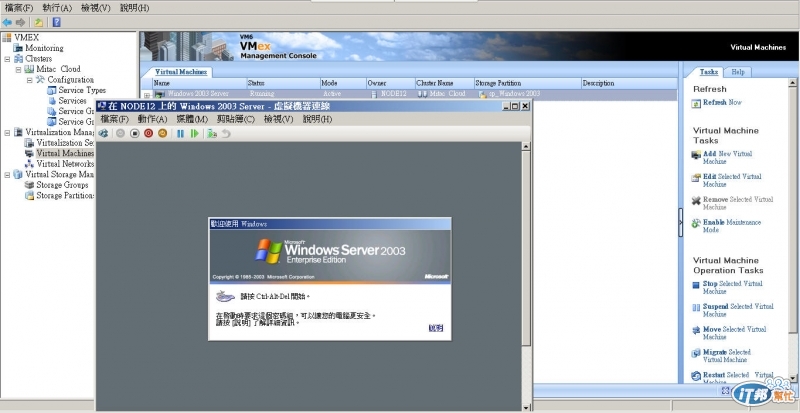This screenshot has width=800, height=413.
Task: Select Storage Groups in the tree
Action: 62,185
